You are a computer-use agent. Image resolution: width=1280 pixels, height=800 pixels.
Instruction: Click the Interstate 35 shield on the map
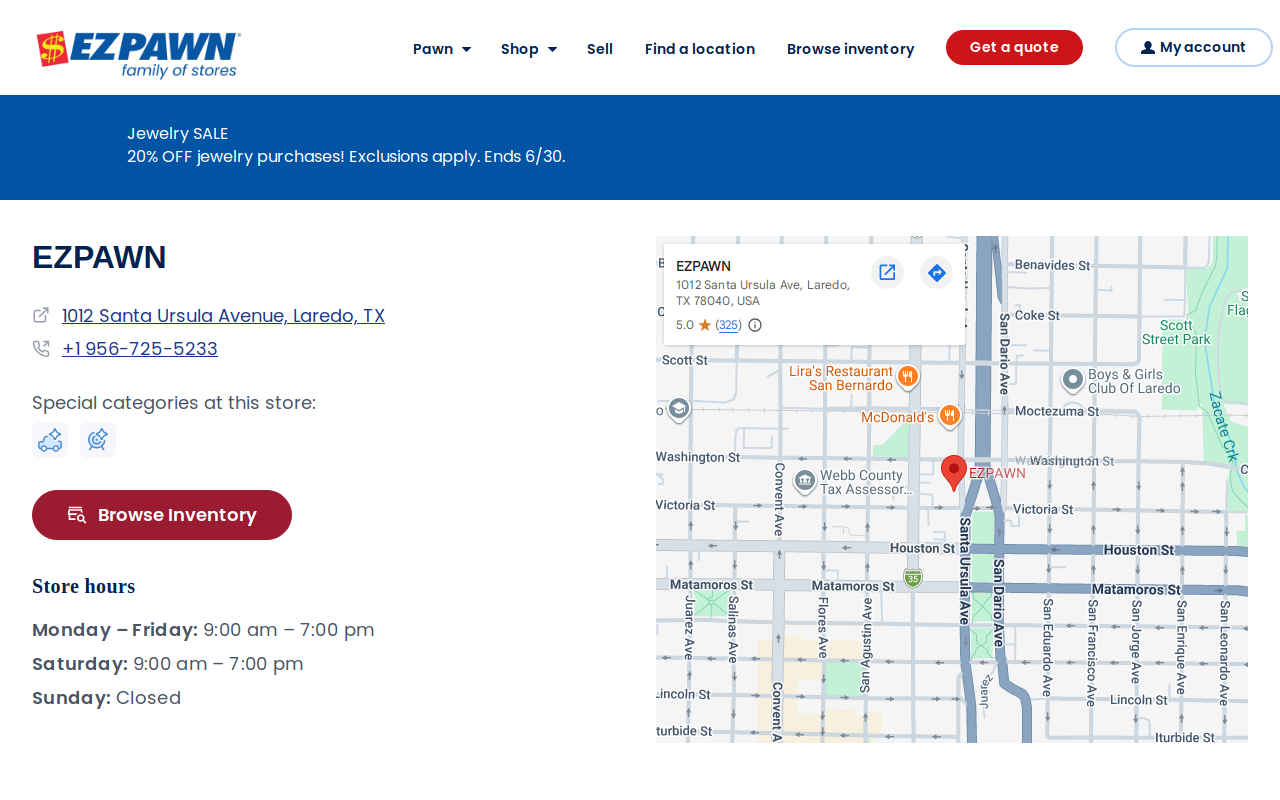click(913, 578)
